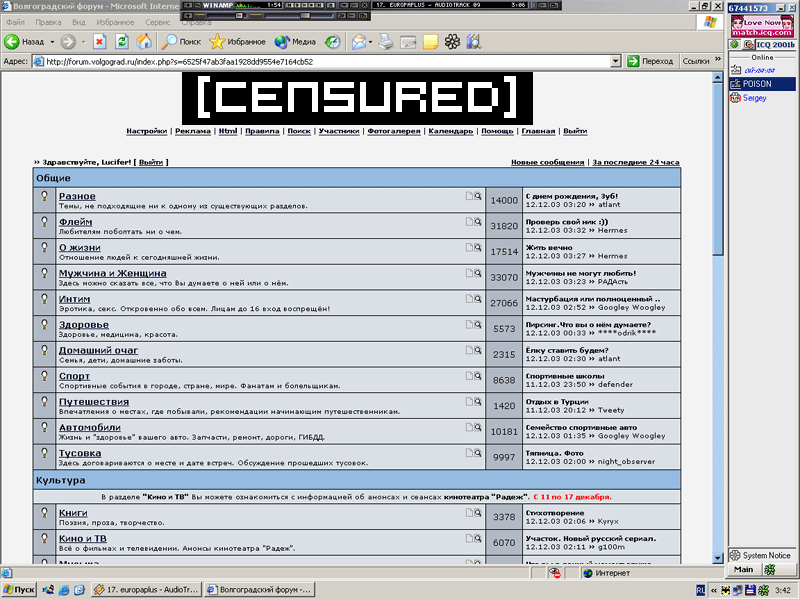Click the browser vertical scrollbar down arrow
Viewport: 800px width, 600px height.
[x=717, y=558]
